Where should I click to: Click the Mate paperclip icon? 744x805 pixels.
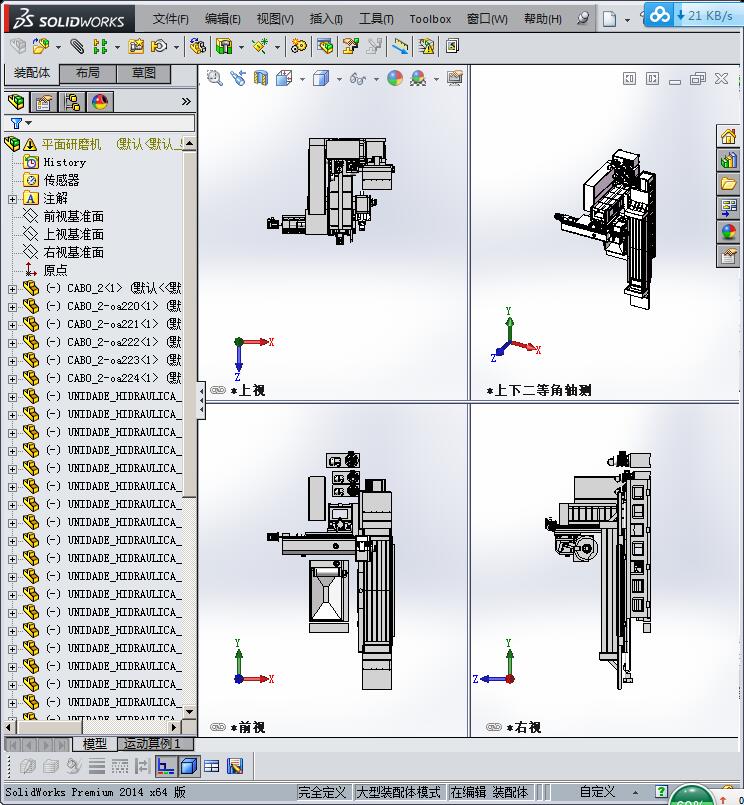click(x=77, y=47)
